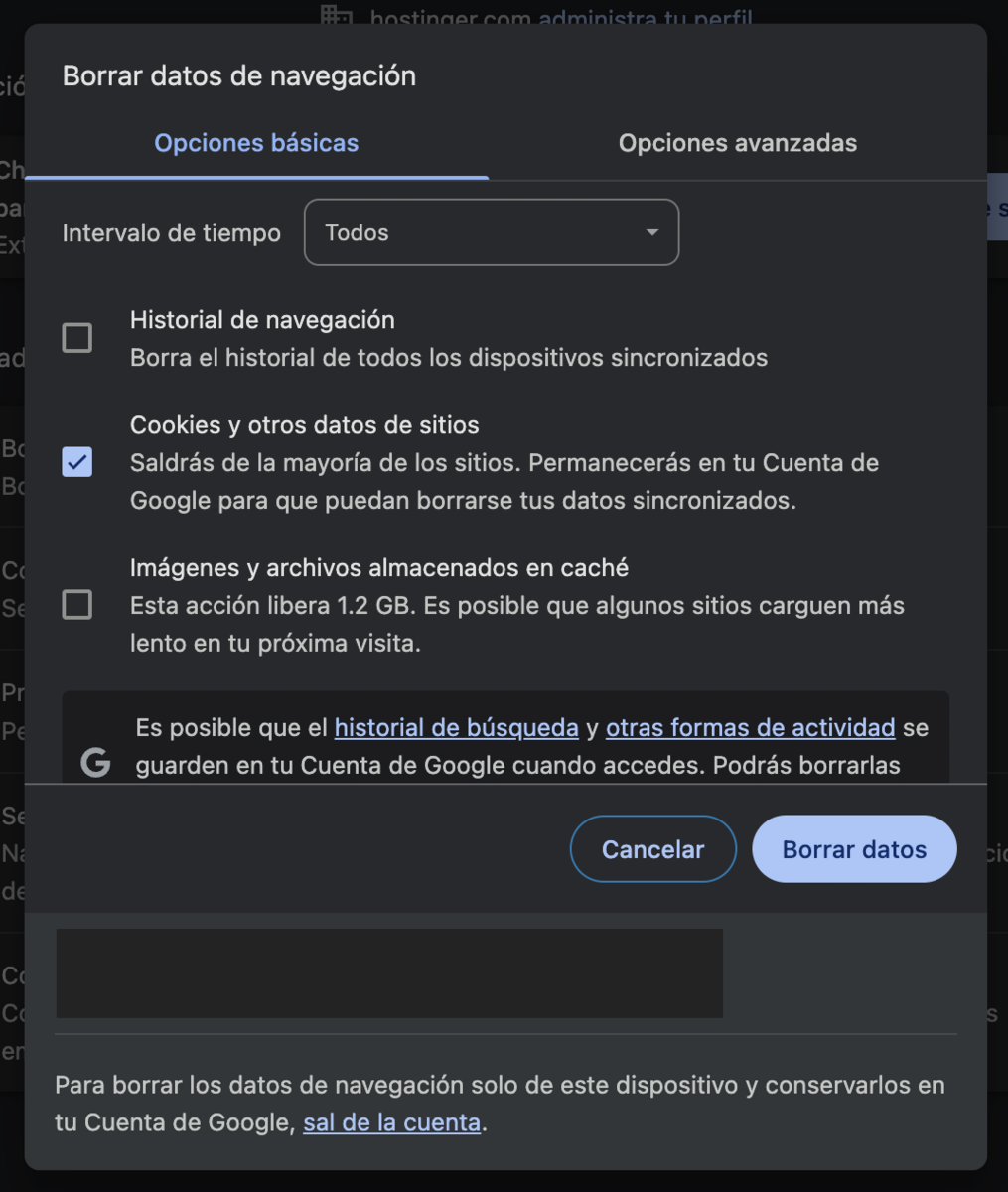This screenshot has width=1008, height=1192.
Task: Check the Historial de navegación checkbox
Action: coord(76,337)
